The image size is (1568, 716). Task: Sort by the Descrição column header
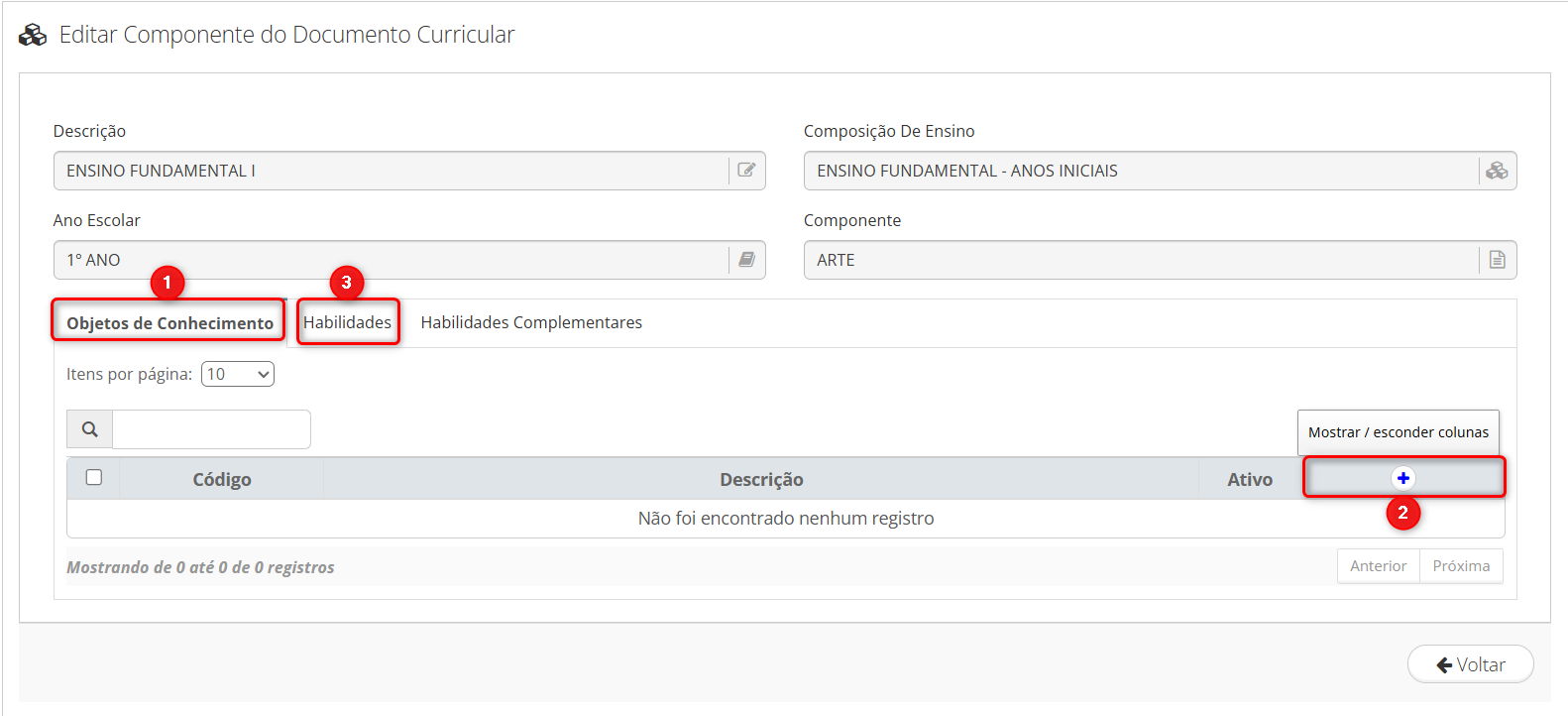click(x=761, y=479)
